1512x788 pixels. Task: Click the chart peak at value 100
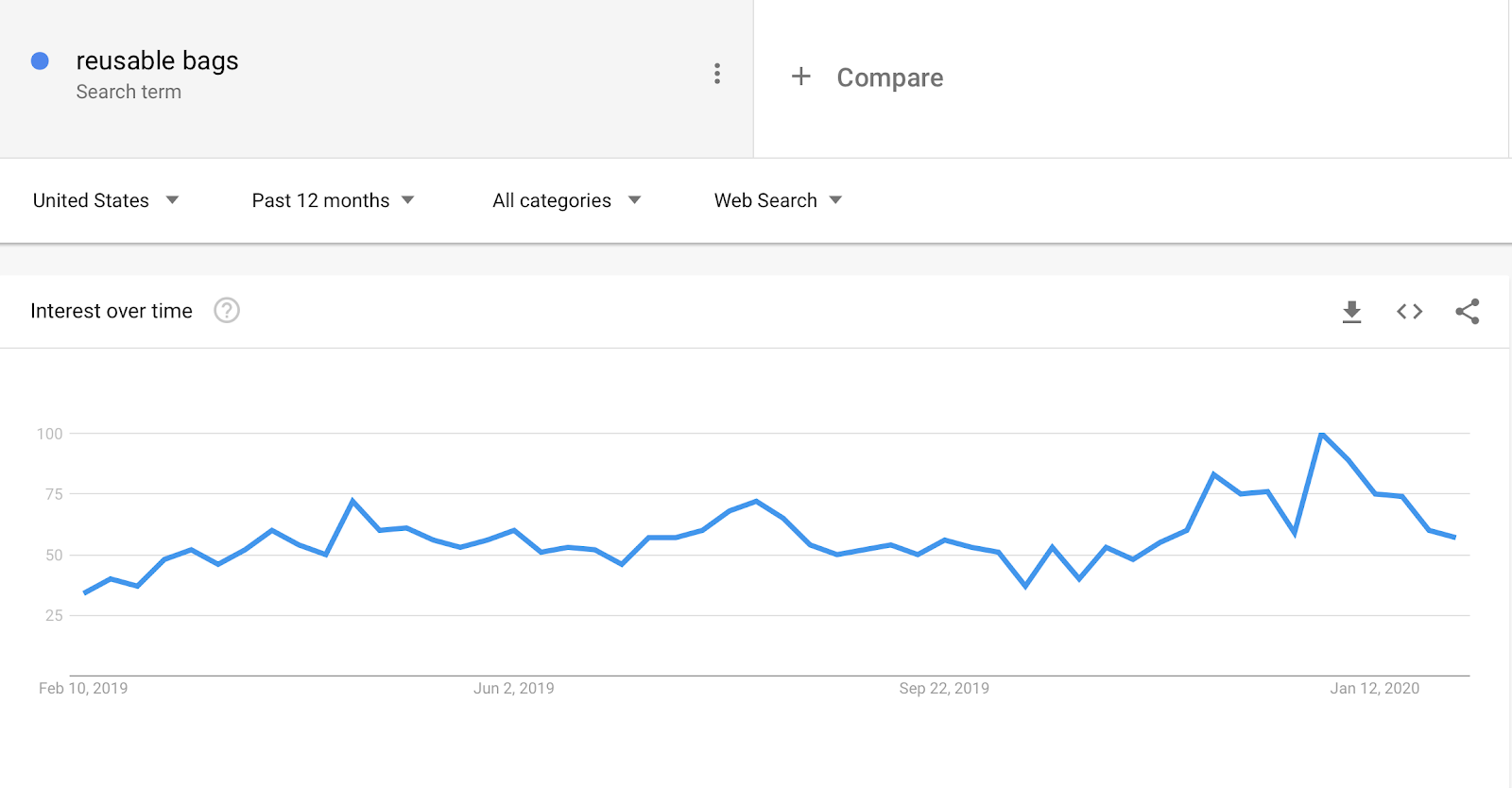pyautogui.click(x=1321, y=434)
